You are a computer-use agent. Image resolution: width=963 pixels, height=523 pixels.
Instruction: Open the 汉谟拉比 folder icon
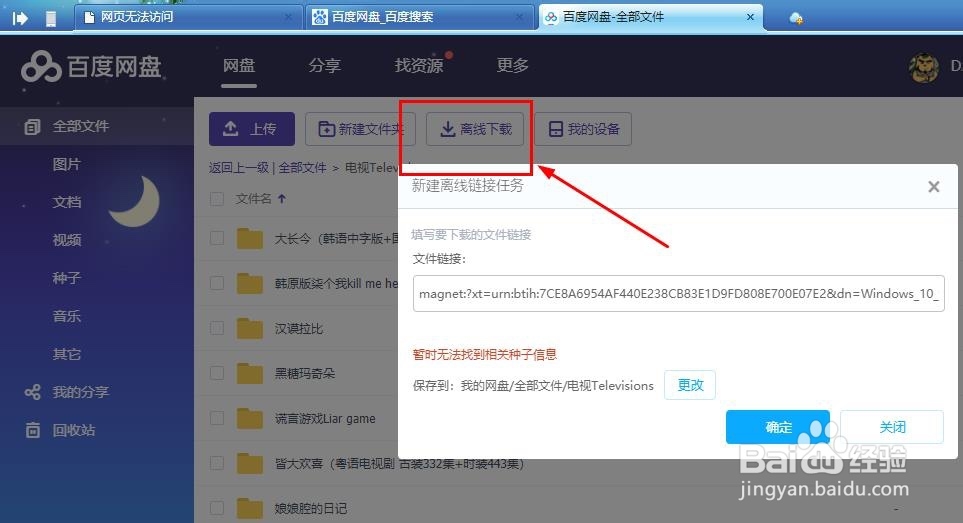tap(250, 328)
